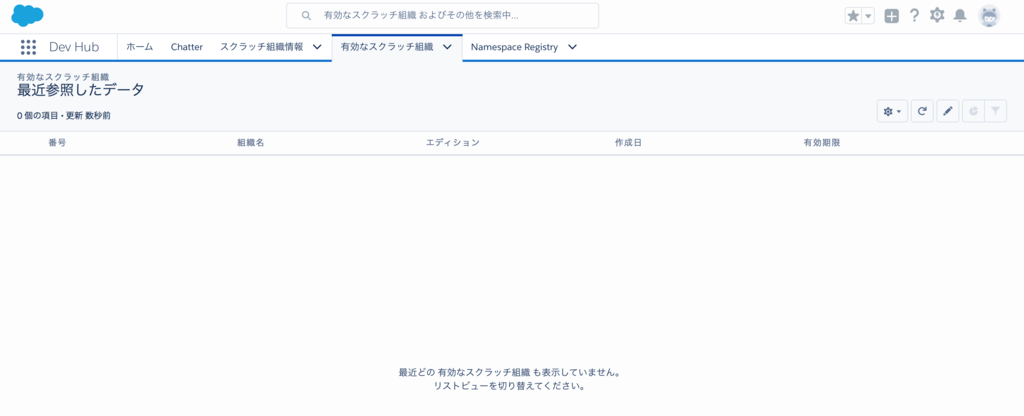Expand Namespace Registry tab chevron
This screenshot has width=1024, height=416.
tap(572, 47)
